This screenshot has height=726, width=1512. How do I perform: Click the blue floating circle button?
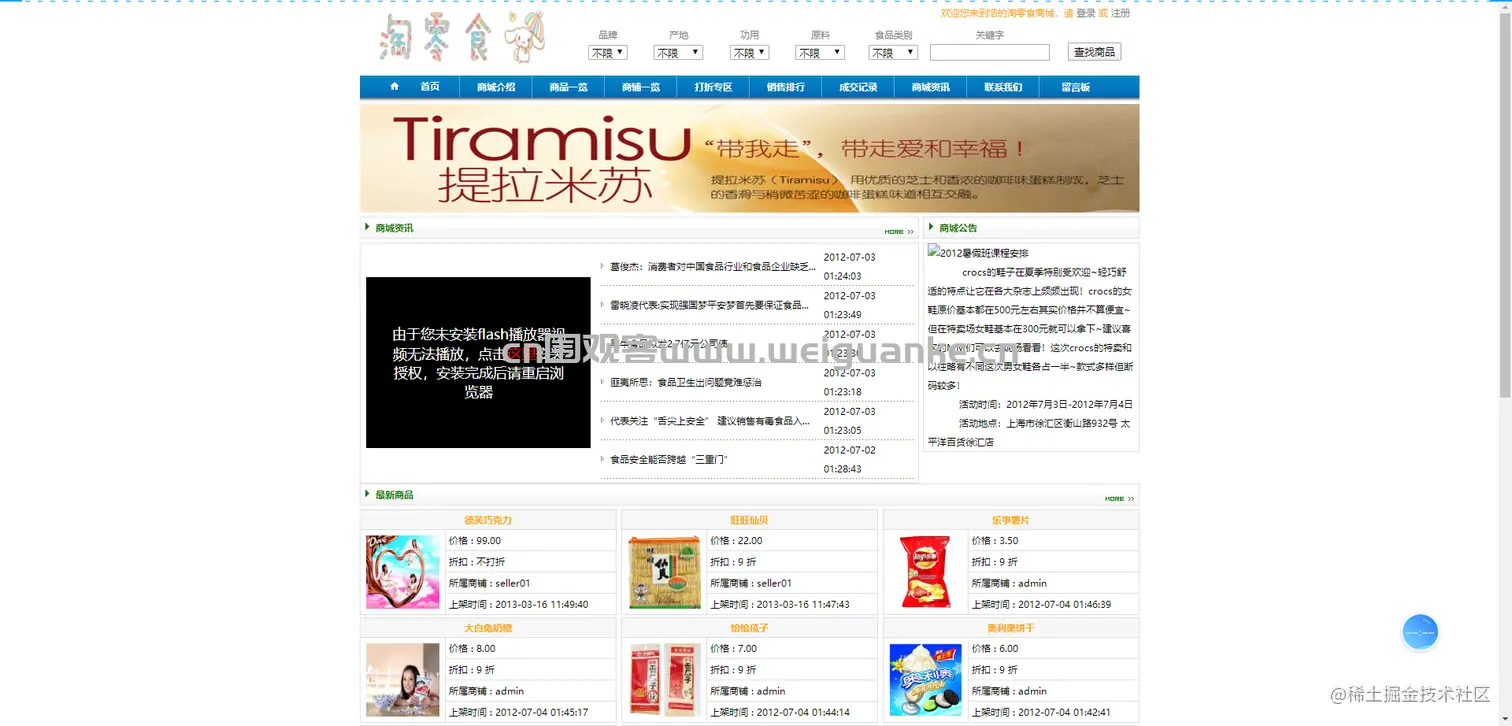pos(1420,632)
